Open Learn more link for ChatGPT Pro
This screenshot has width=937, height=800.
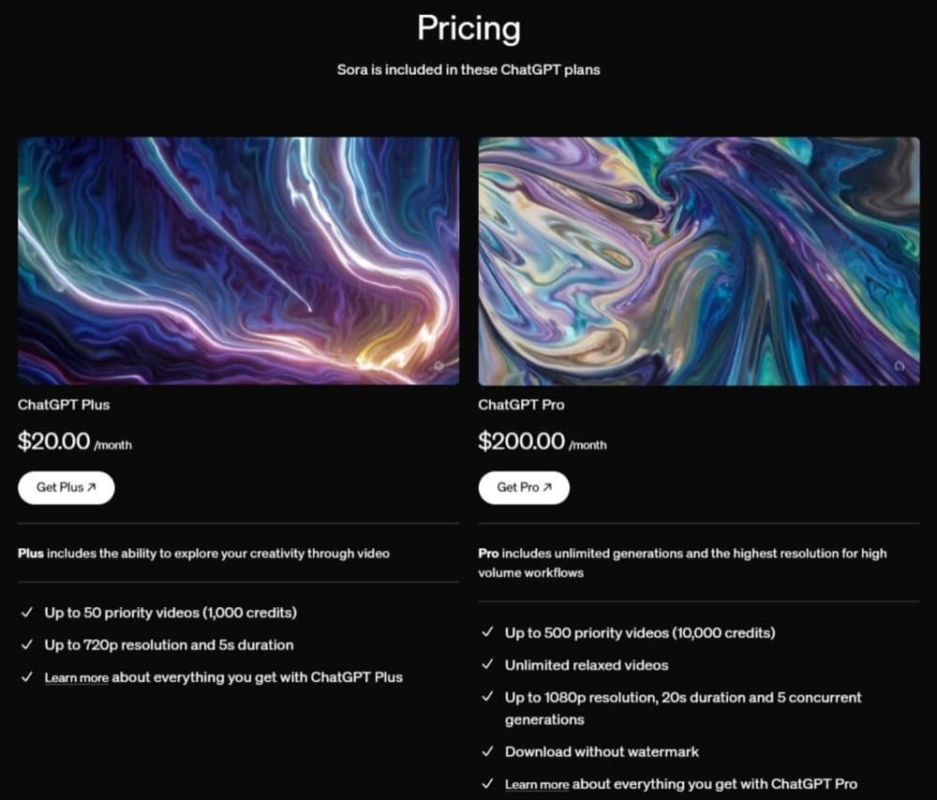click(x=537, y=785)
